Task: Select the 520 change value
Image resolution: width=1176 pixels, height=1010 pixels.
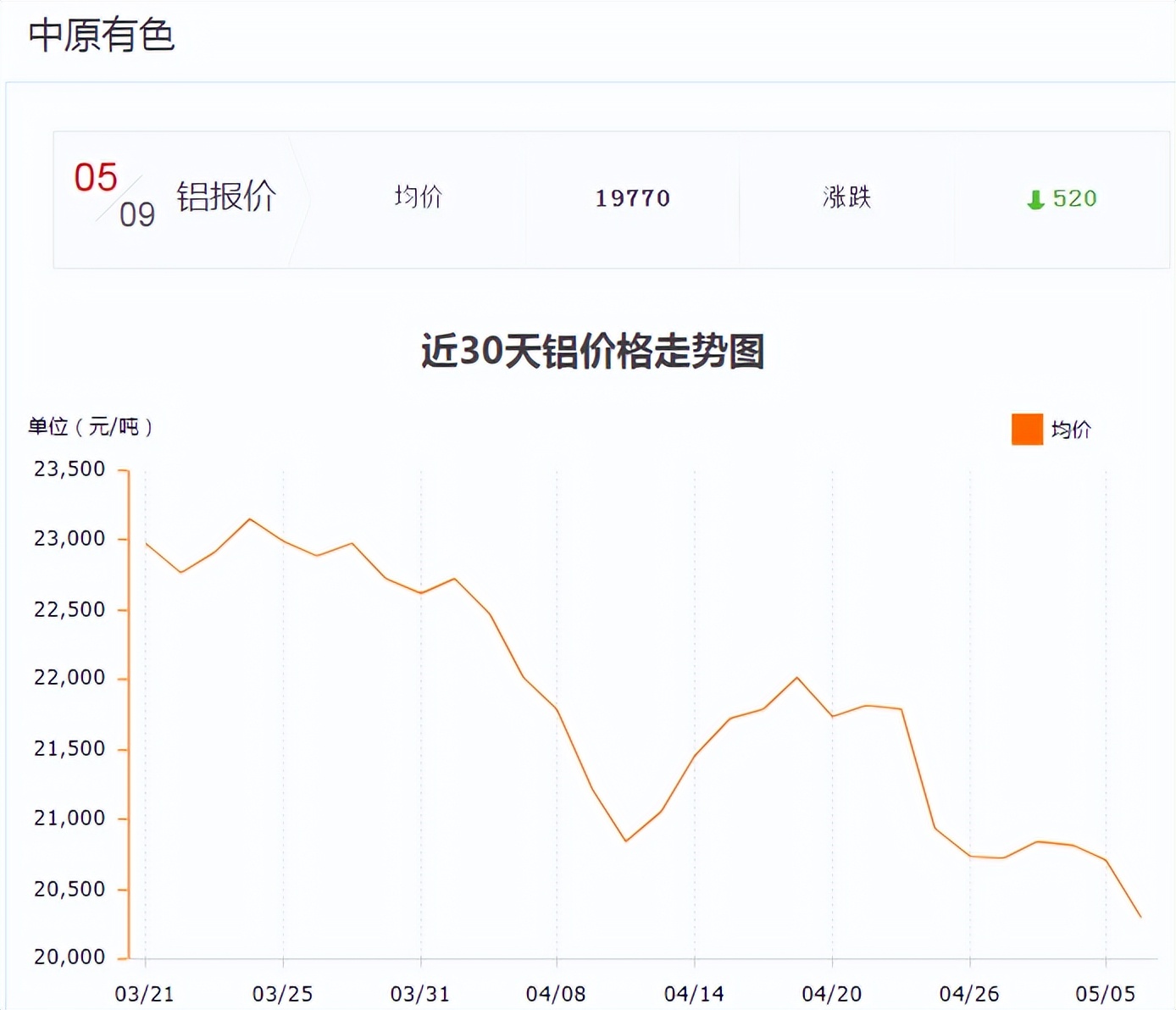Action: coord(1074,198)
